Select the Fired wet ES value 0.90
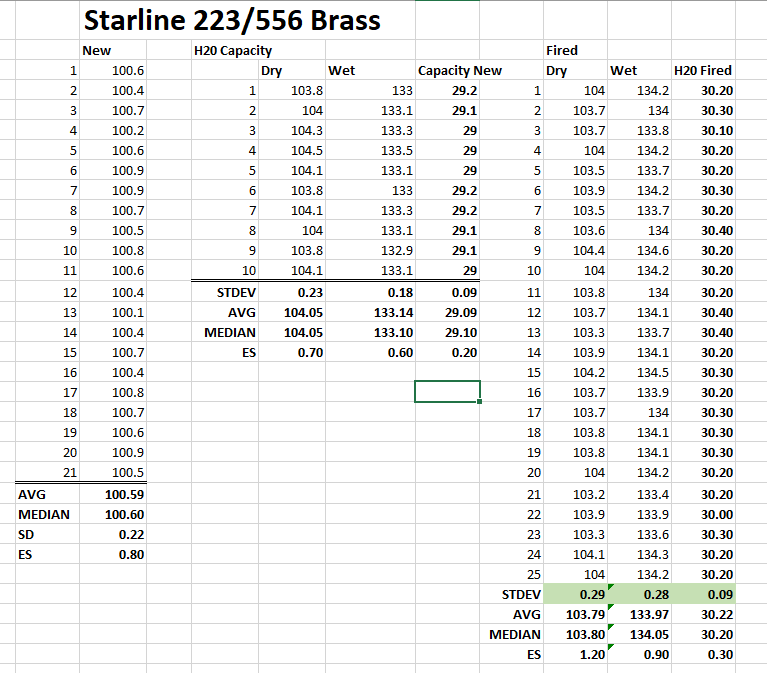Viewport: 767px width, 673px height. (x=639, y=654)
